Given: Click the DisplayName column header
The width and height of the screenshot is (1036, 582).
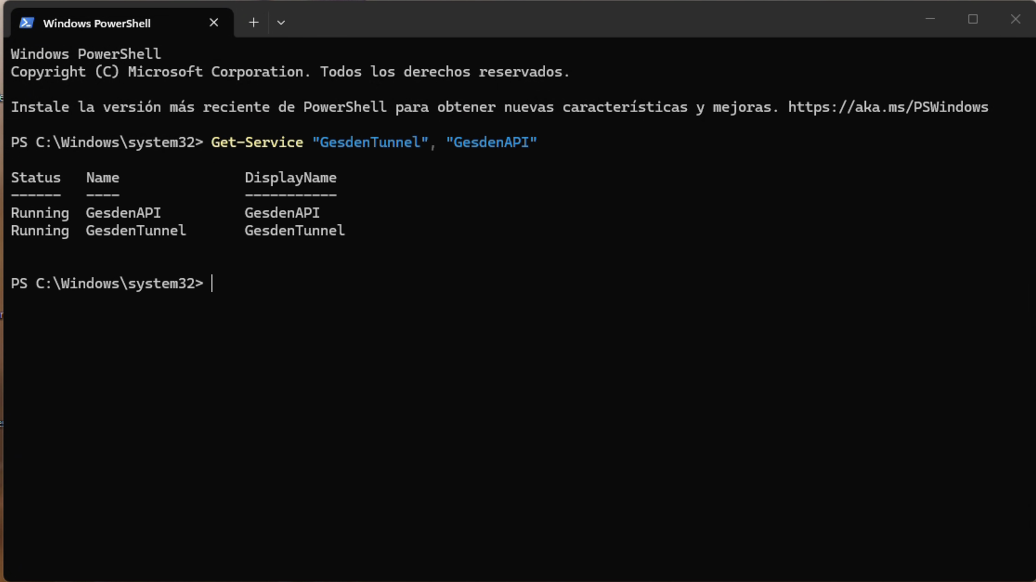Looking at the screenshot, I should tap(291, 178).
